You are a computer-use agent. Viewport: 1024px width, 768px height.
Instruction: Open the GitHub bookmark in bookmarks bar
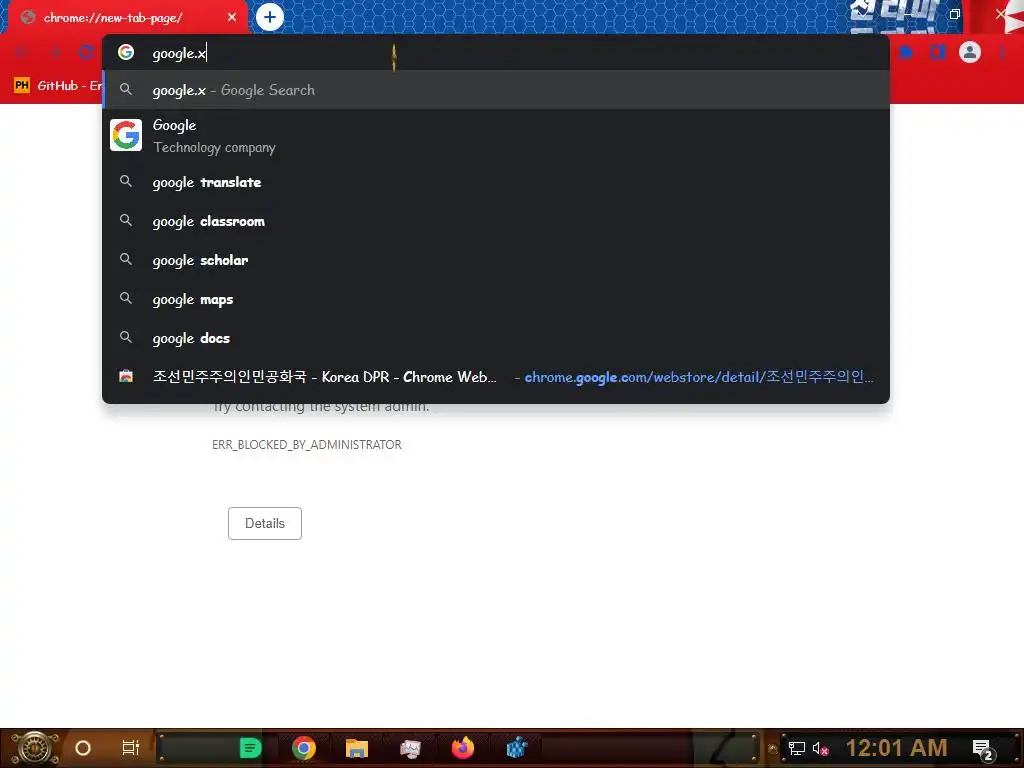tap(57, 86)
